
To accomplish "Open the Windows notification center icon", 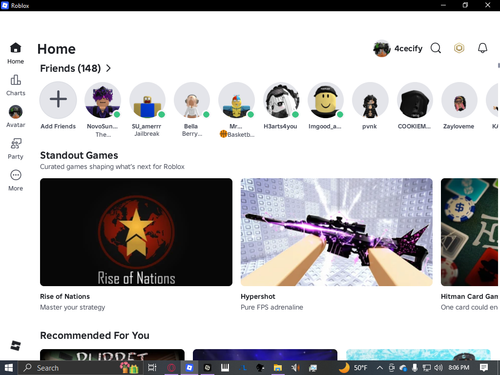I will (x=484, y=368).
